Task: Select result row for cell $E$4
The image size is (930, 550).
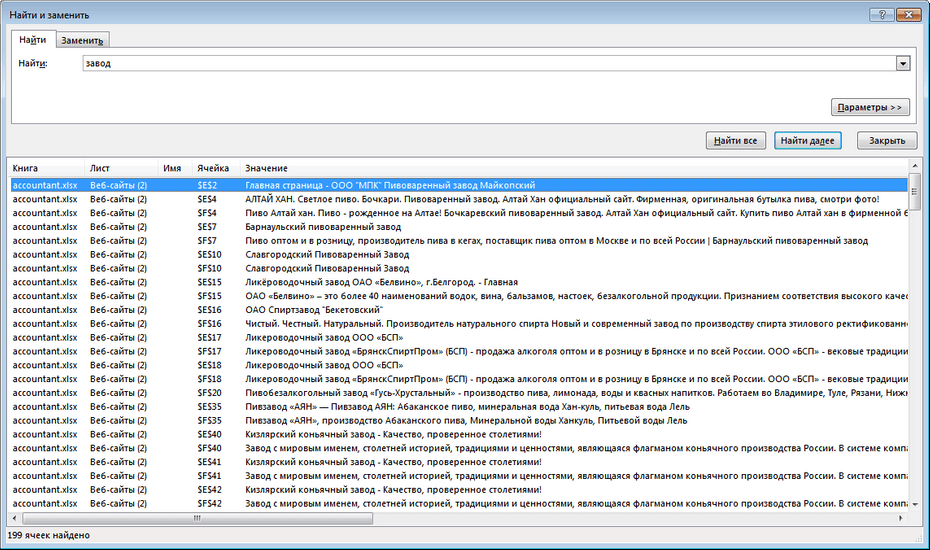Action: click(459, 199)
